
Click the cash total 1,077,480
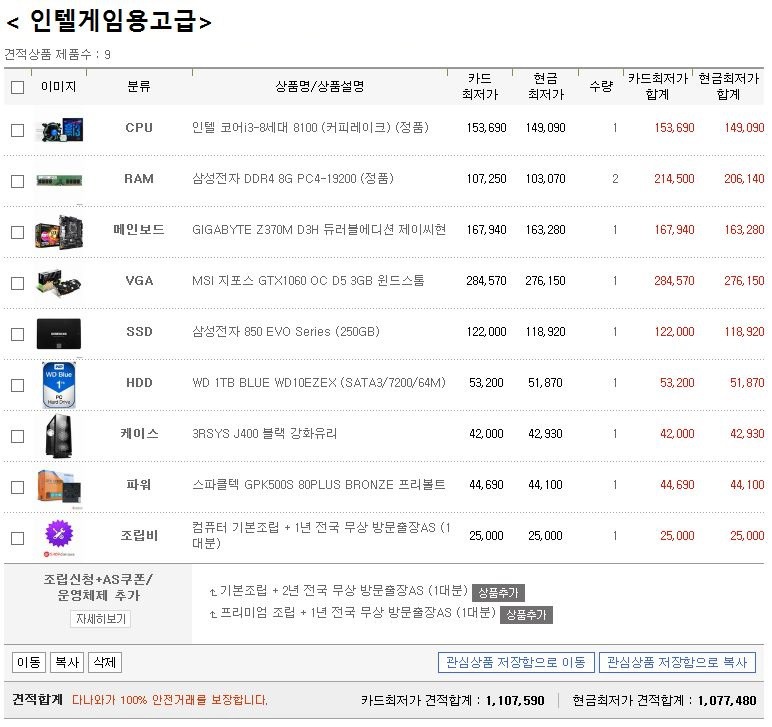tap(727, 701)
